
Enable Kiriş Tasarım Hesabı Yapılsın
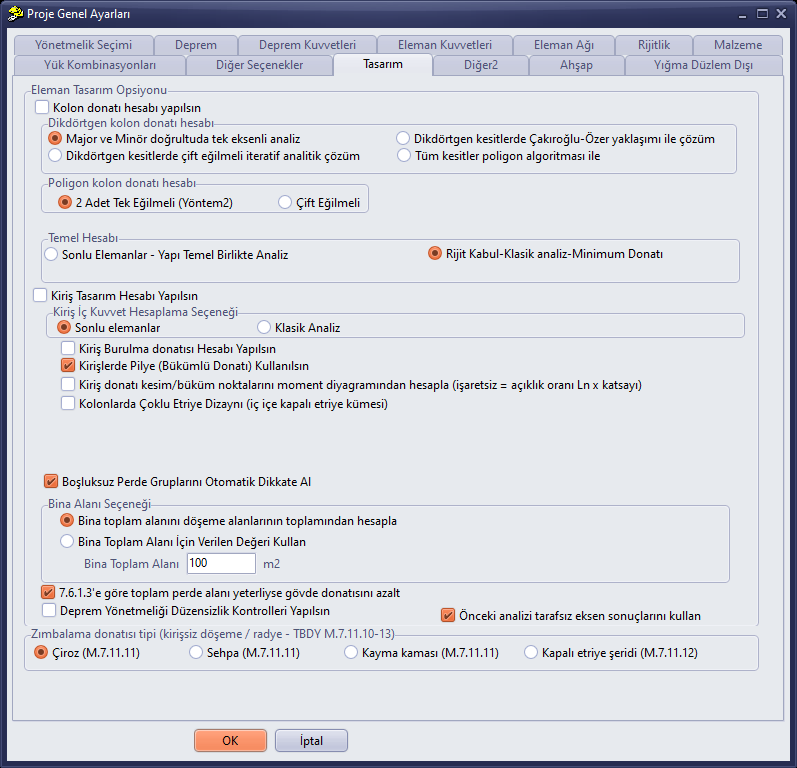click(40, 295)
